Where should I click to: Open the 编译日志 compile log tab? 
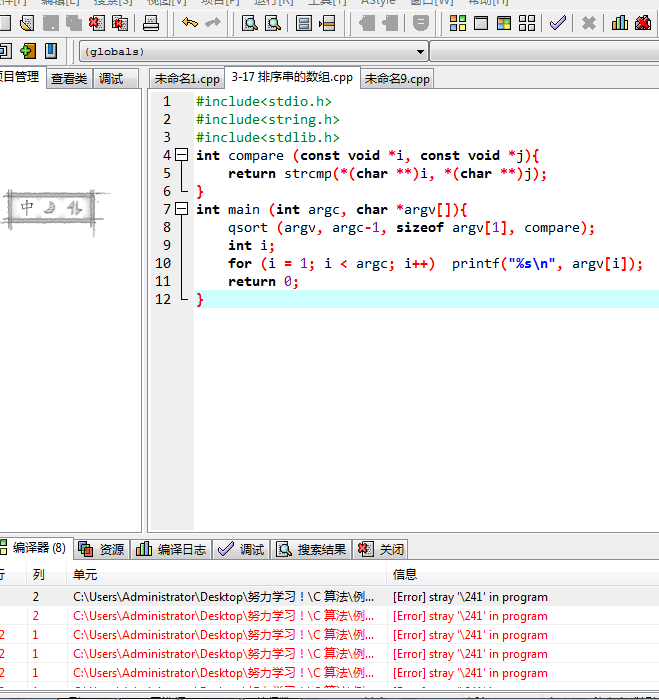point(172,549)
